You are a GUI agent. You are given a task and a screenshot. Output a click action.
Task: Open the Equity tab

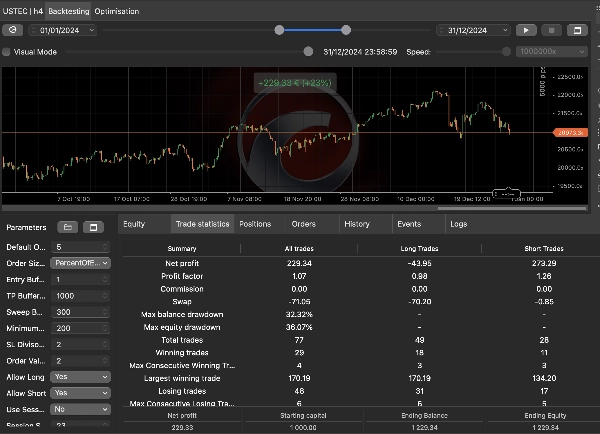134,224
